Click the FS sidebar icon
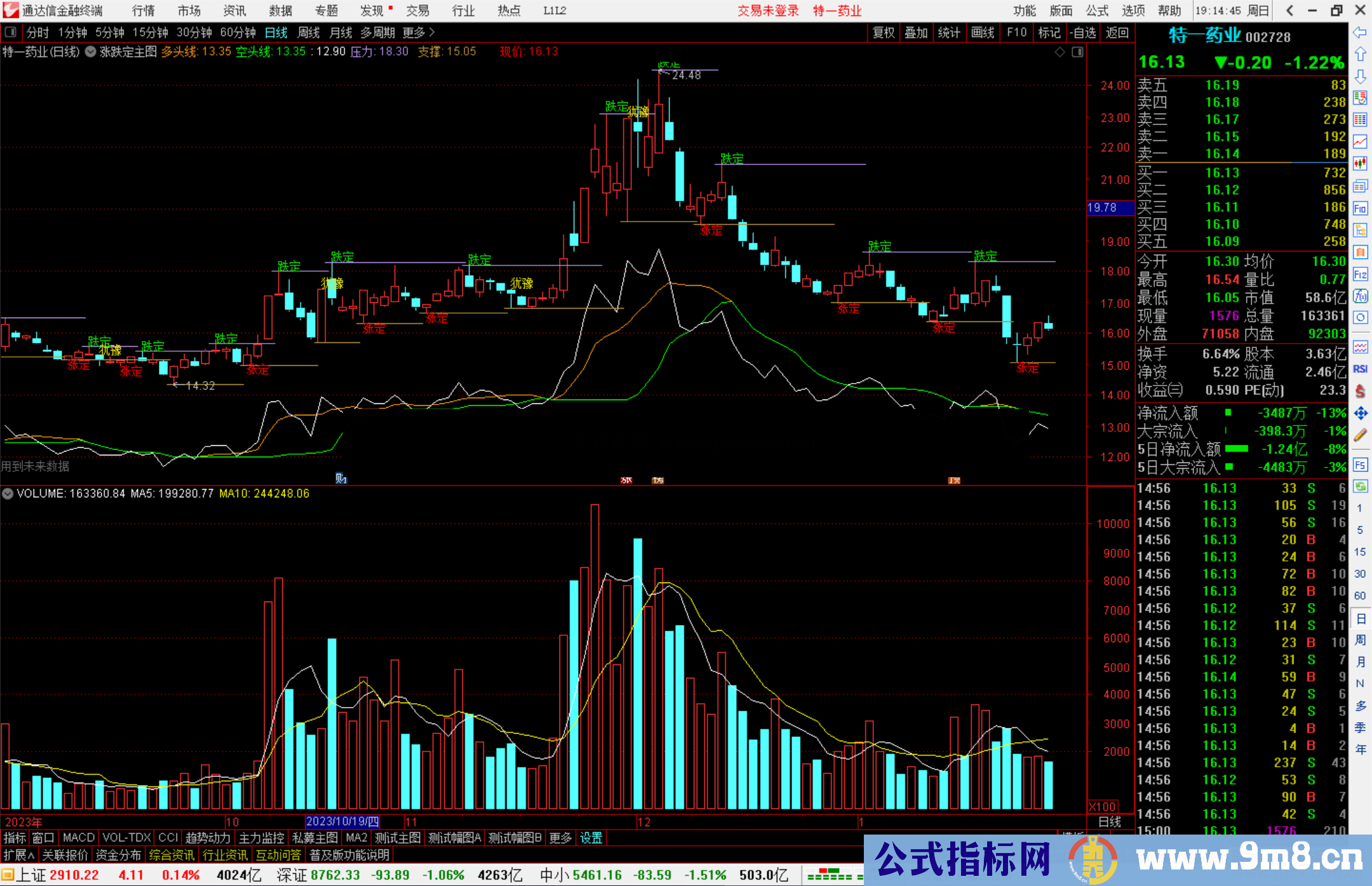Viewport: 1372px width, 886px height. 1360,465
